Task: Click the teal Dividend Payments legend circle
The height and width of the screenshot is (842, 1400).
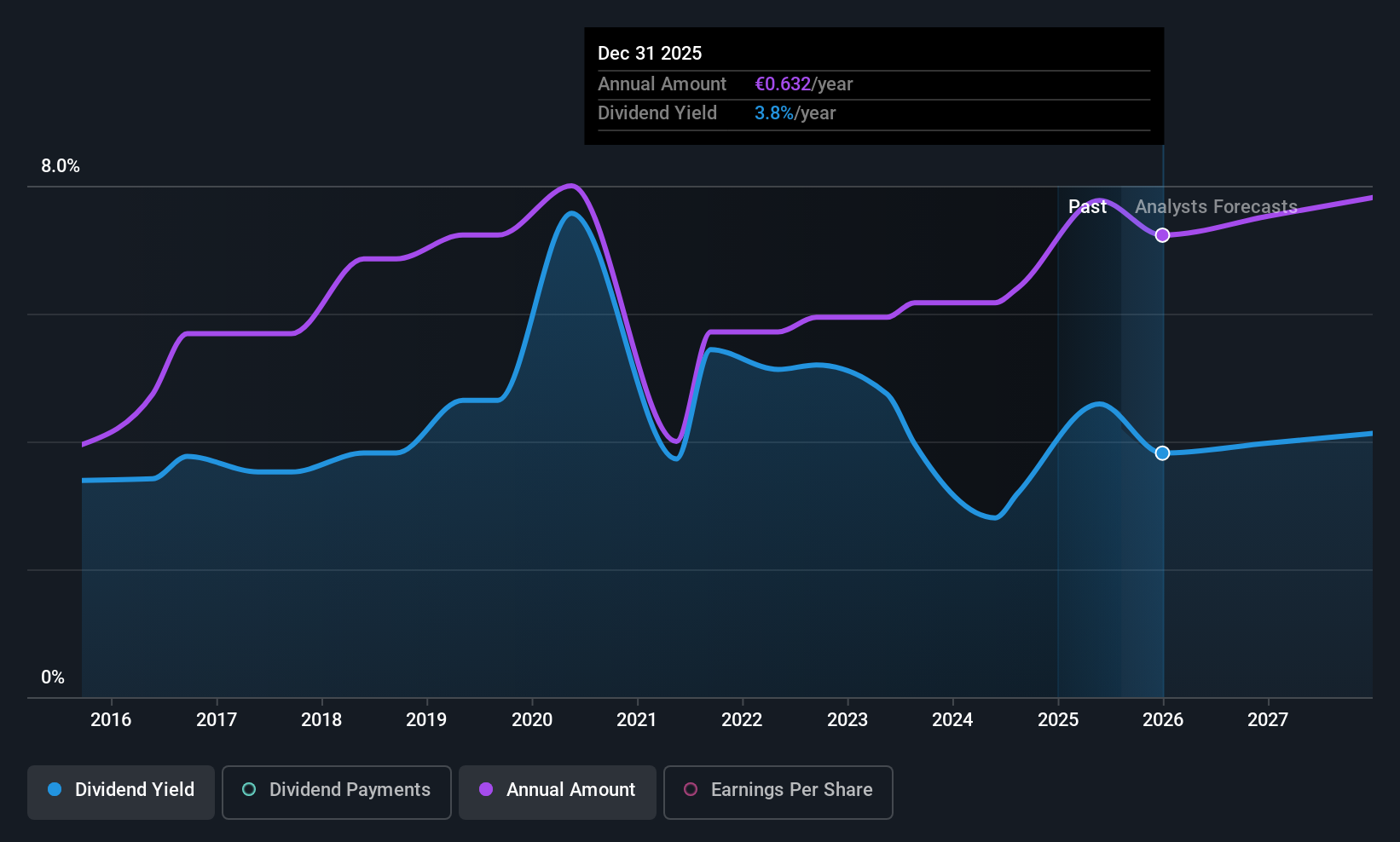Action: (249, 789)
